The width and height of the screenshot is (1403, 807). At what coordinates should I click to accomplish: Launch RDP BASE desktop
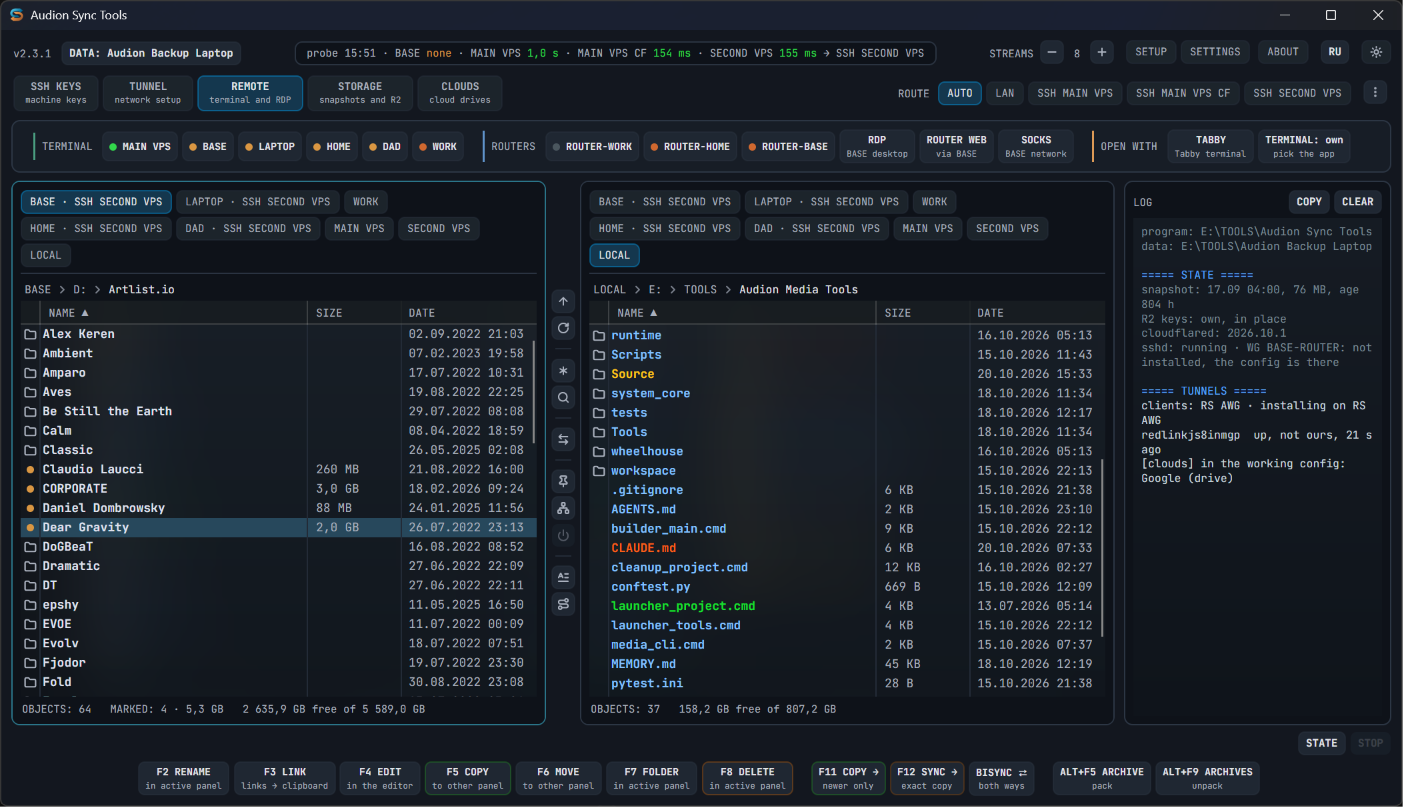pos(877,146)
